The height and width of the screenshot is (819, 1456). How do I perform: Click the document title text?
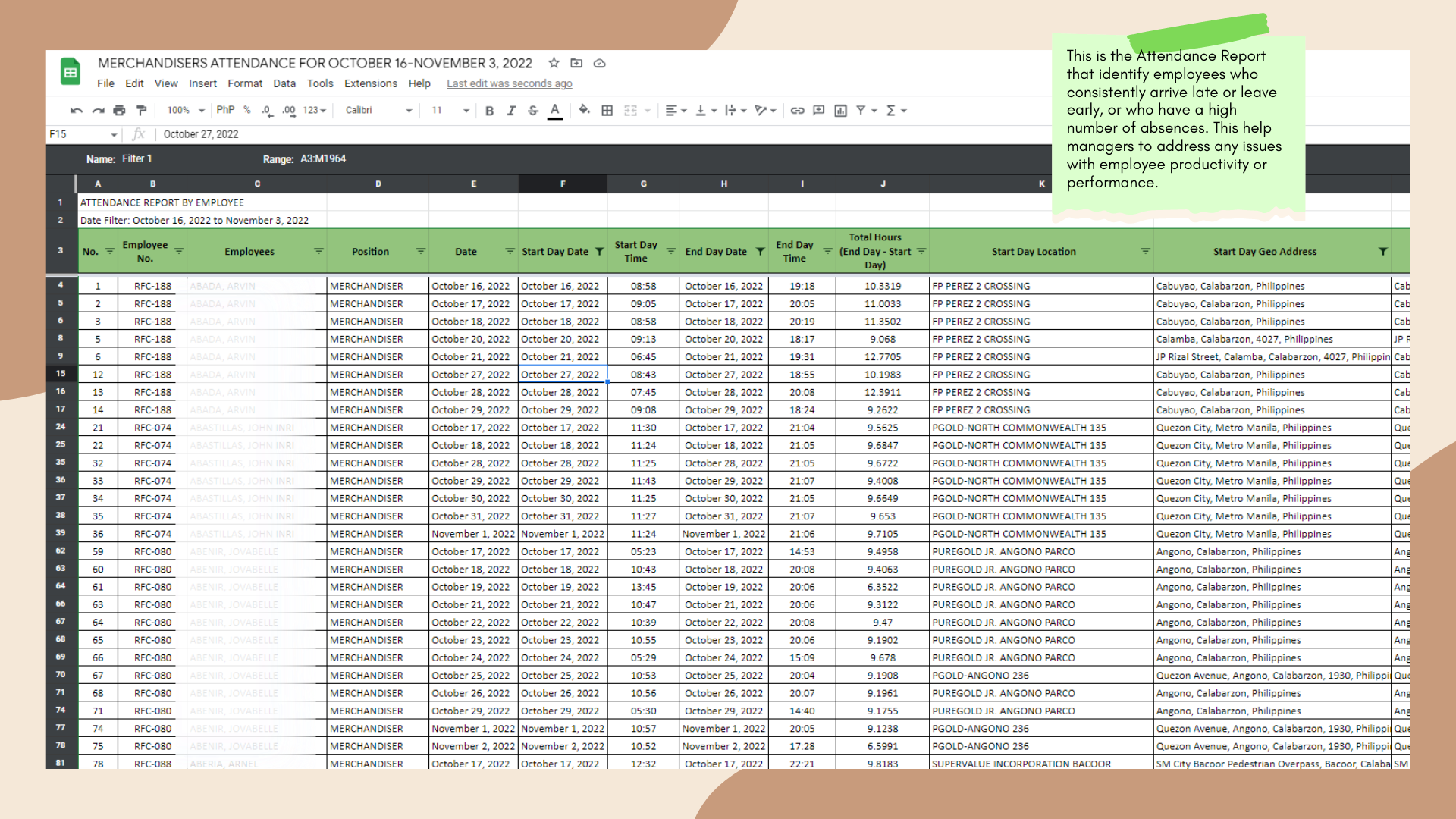tap(315, 63)
